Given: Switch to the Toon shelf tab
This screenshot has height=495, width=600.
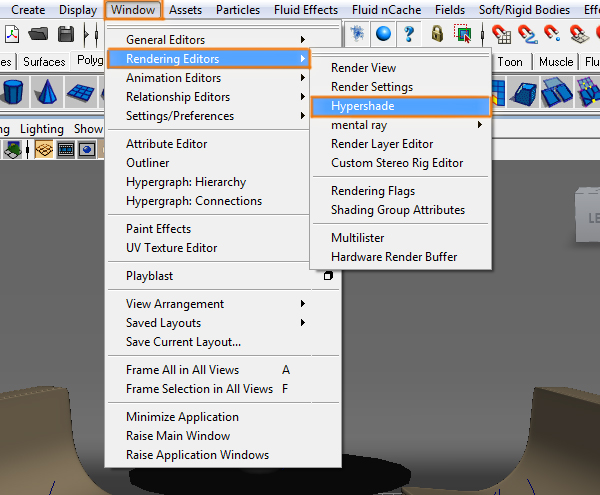Looking at the screenshot, I should (x=510, y=62).
